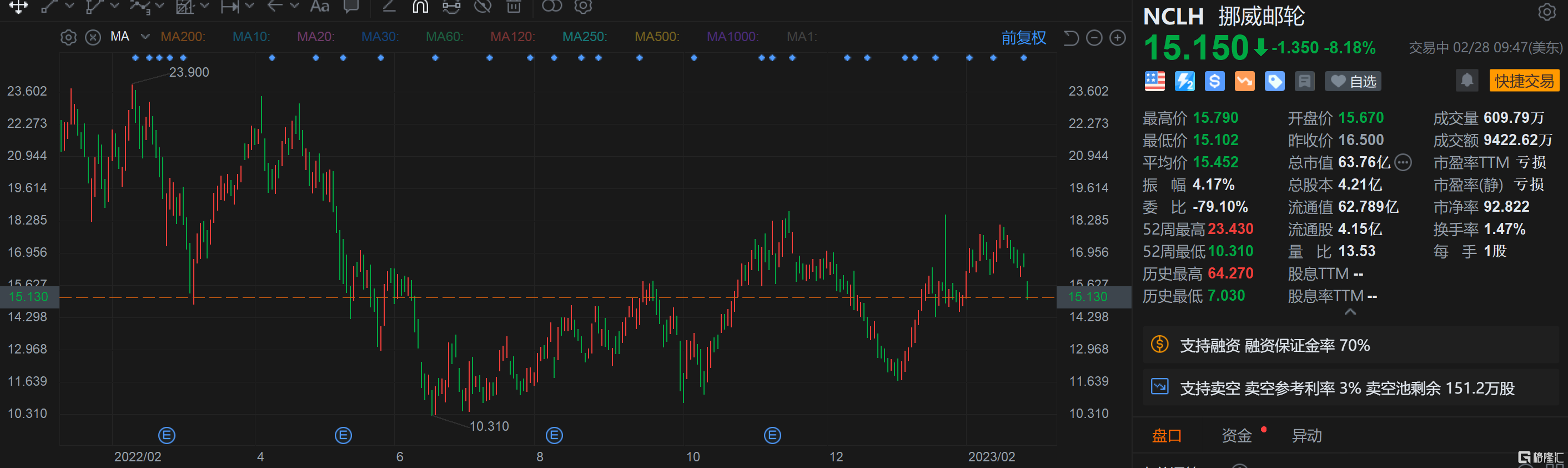
Task: Open the trend line tool dropdown arrow
Action: tap(69, 6)
